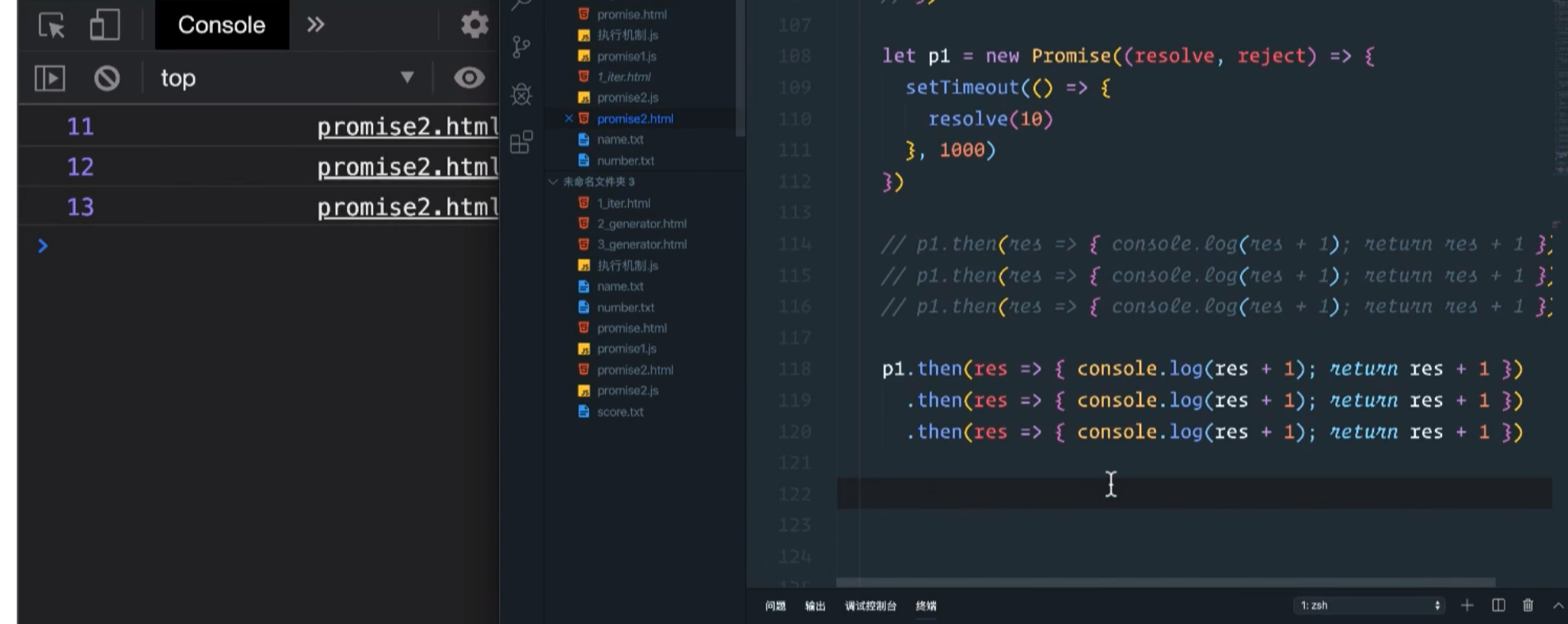Open number.txt under 未命名文件夹 3
The image size is (1568, 624).
click(626, 307)
